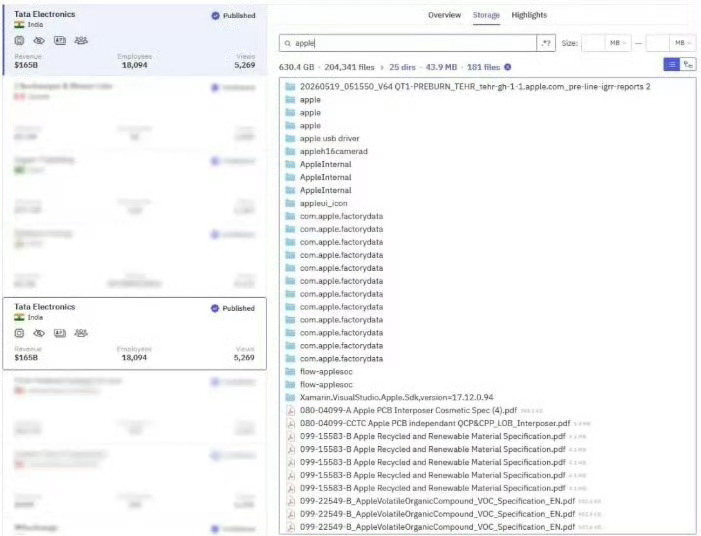This screenshot has height=536, width=701.
Task: Click the '43.9 MB' filtered size text
Action: 441,67
